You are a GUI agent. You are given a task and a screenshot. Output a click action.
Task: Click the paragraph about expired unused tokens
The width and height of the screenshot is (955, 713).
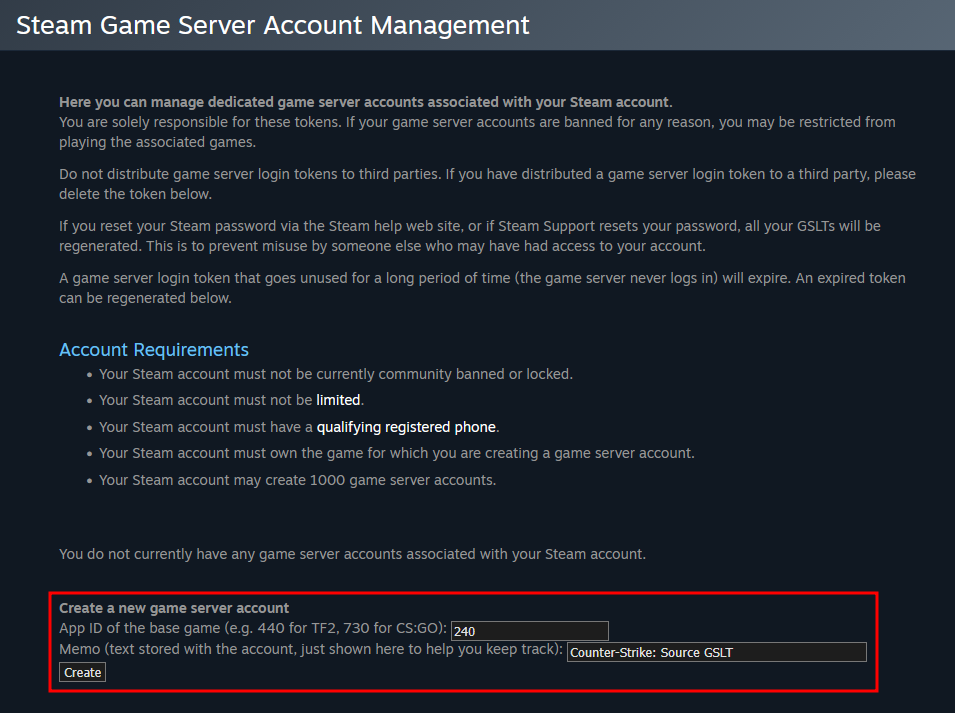pyautogui.click(x=482, y=288)
